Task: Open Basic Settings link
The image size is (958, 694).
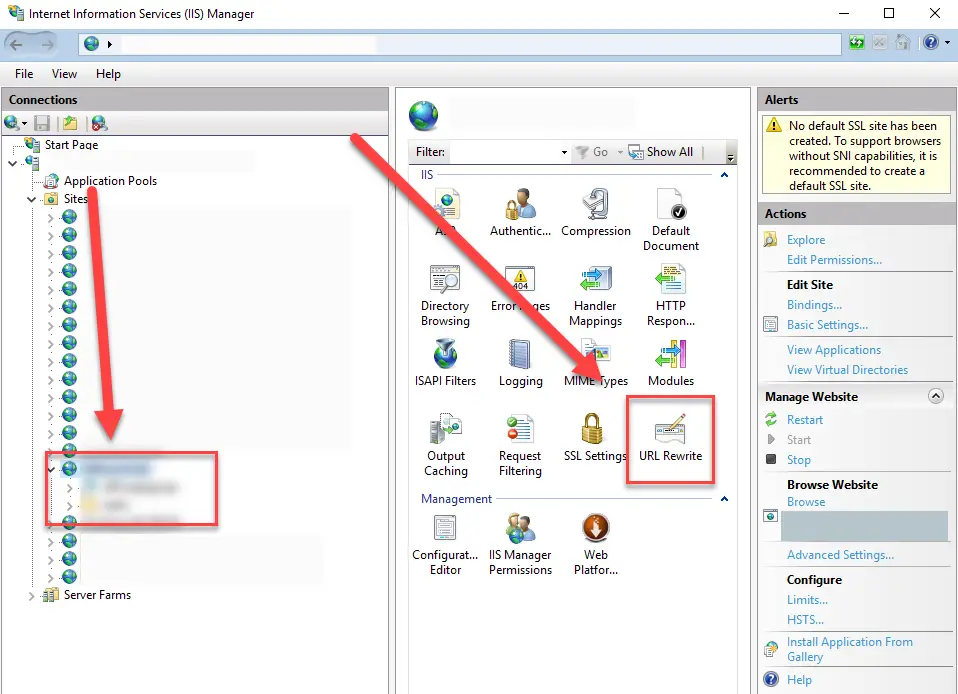Action: 827,325
